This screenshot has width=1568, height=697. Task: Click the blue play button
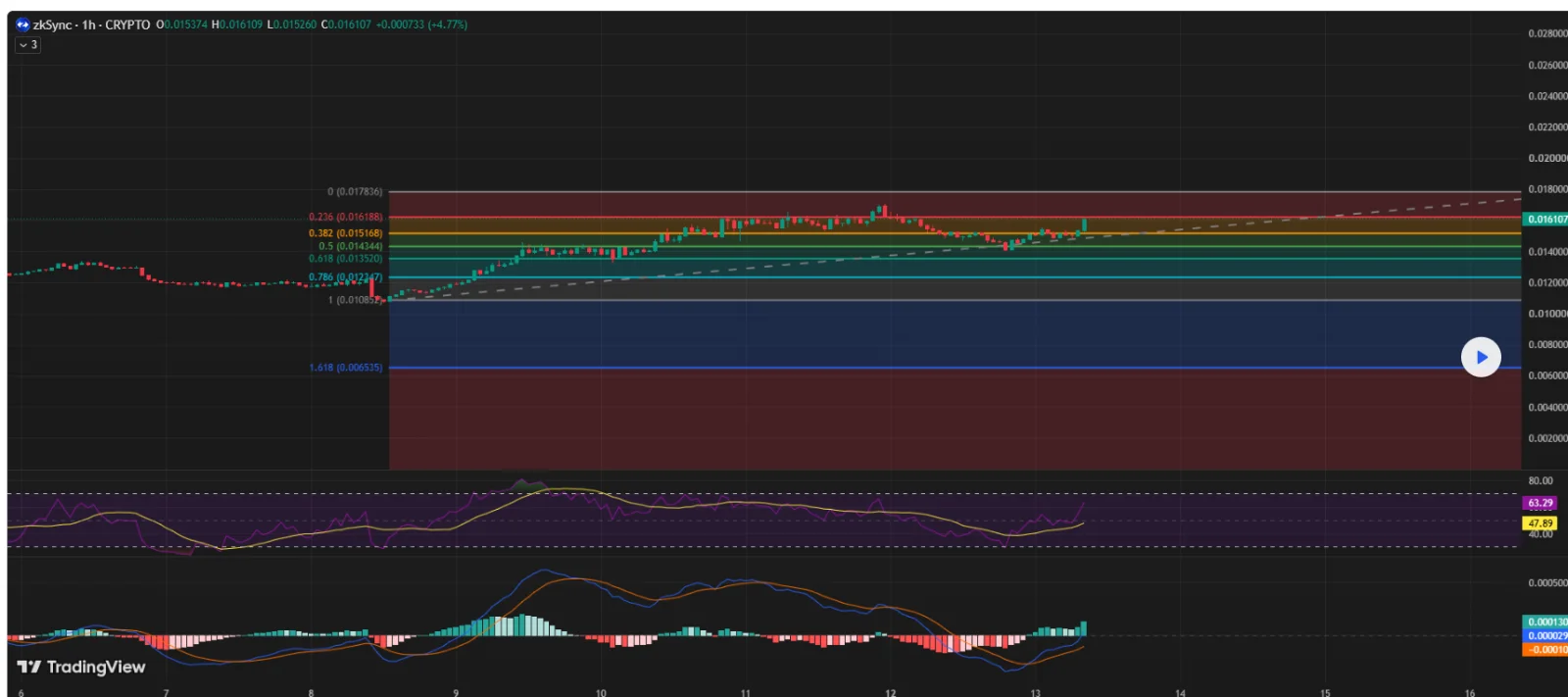pyautogui.click(x=1481, y=358)
